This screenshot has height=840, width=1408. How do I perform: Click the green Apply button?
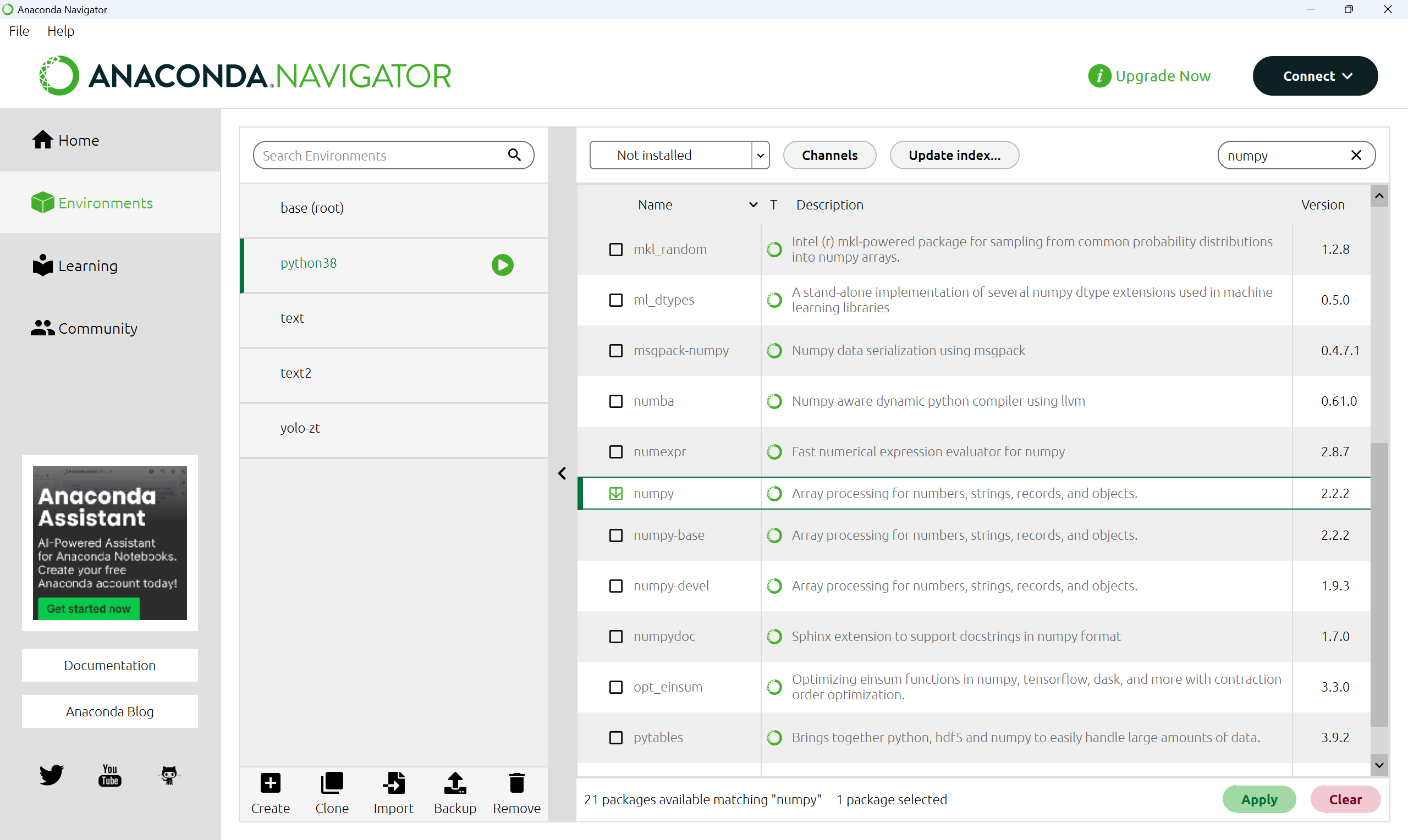pos(1259,799)
